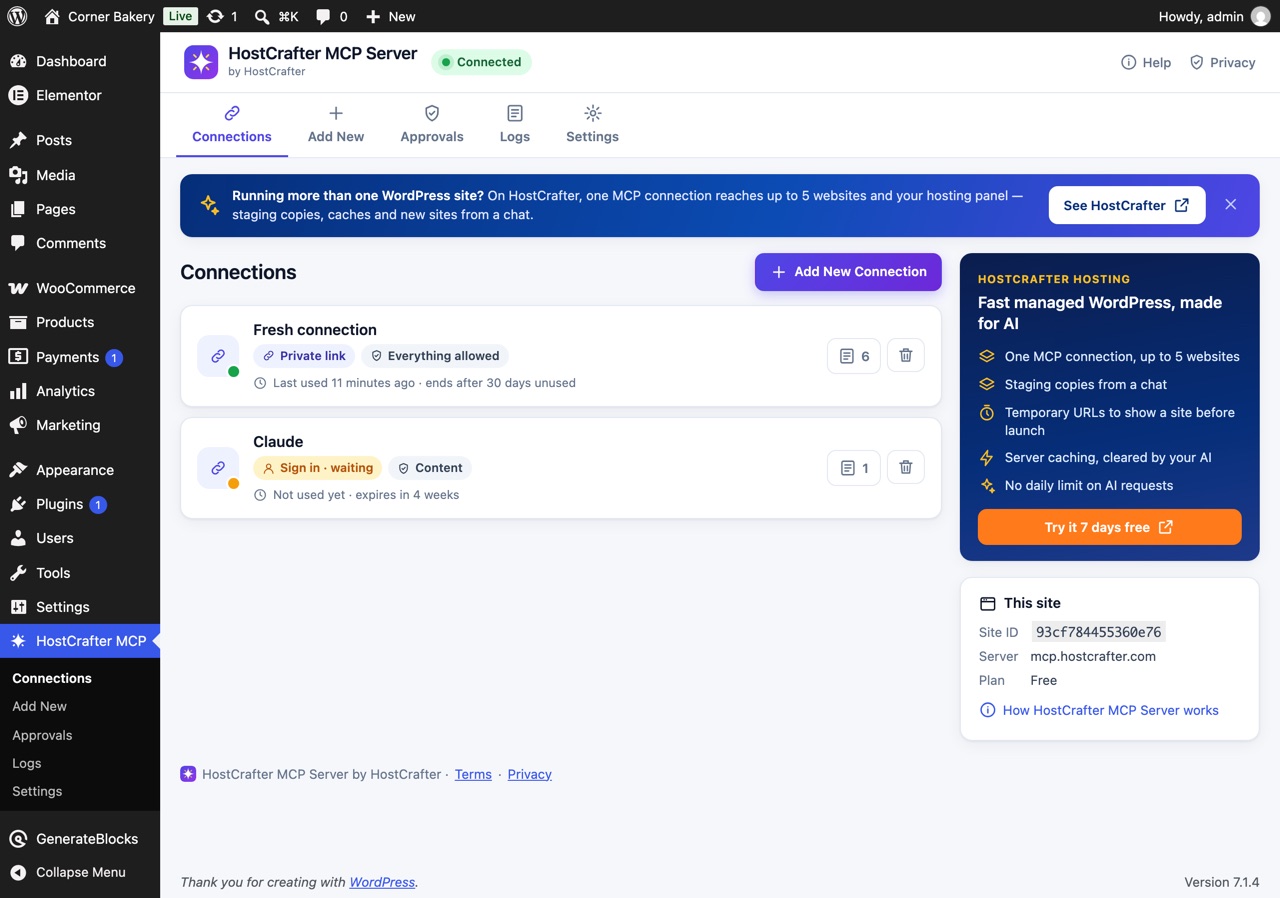Click Try it 7 days free
The image size is (1280, 898).
coord(1110,527)
